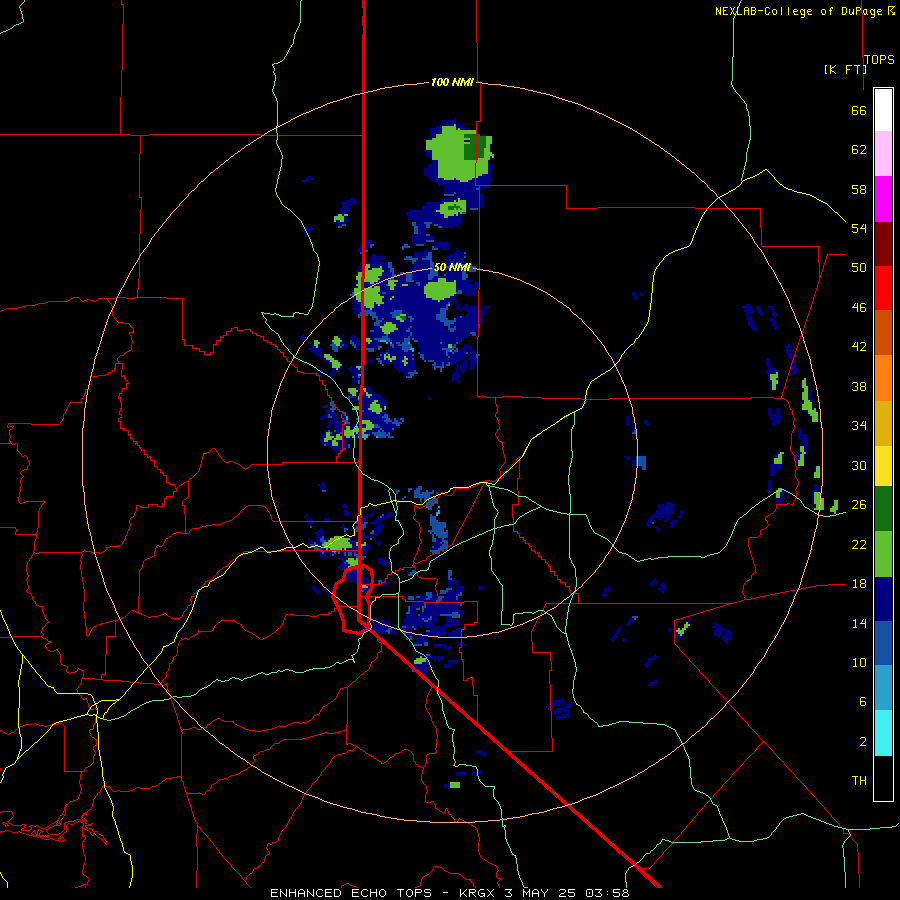The height and width of the screenshot is (900, 900).
Task: Click the dark green legend swatch
Action: click(x=883, y=509)
